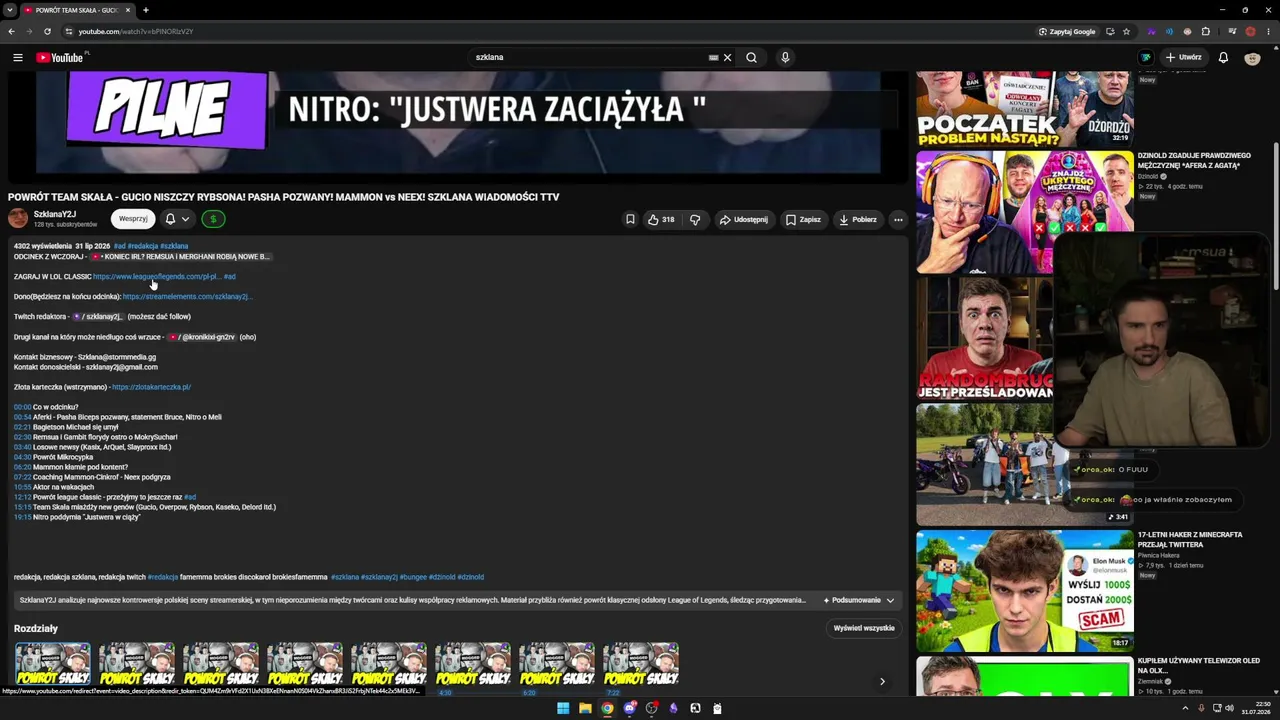Open the streamelements.com donation link

point(187,297)
